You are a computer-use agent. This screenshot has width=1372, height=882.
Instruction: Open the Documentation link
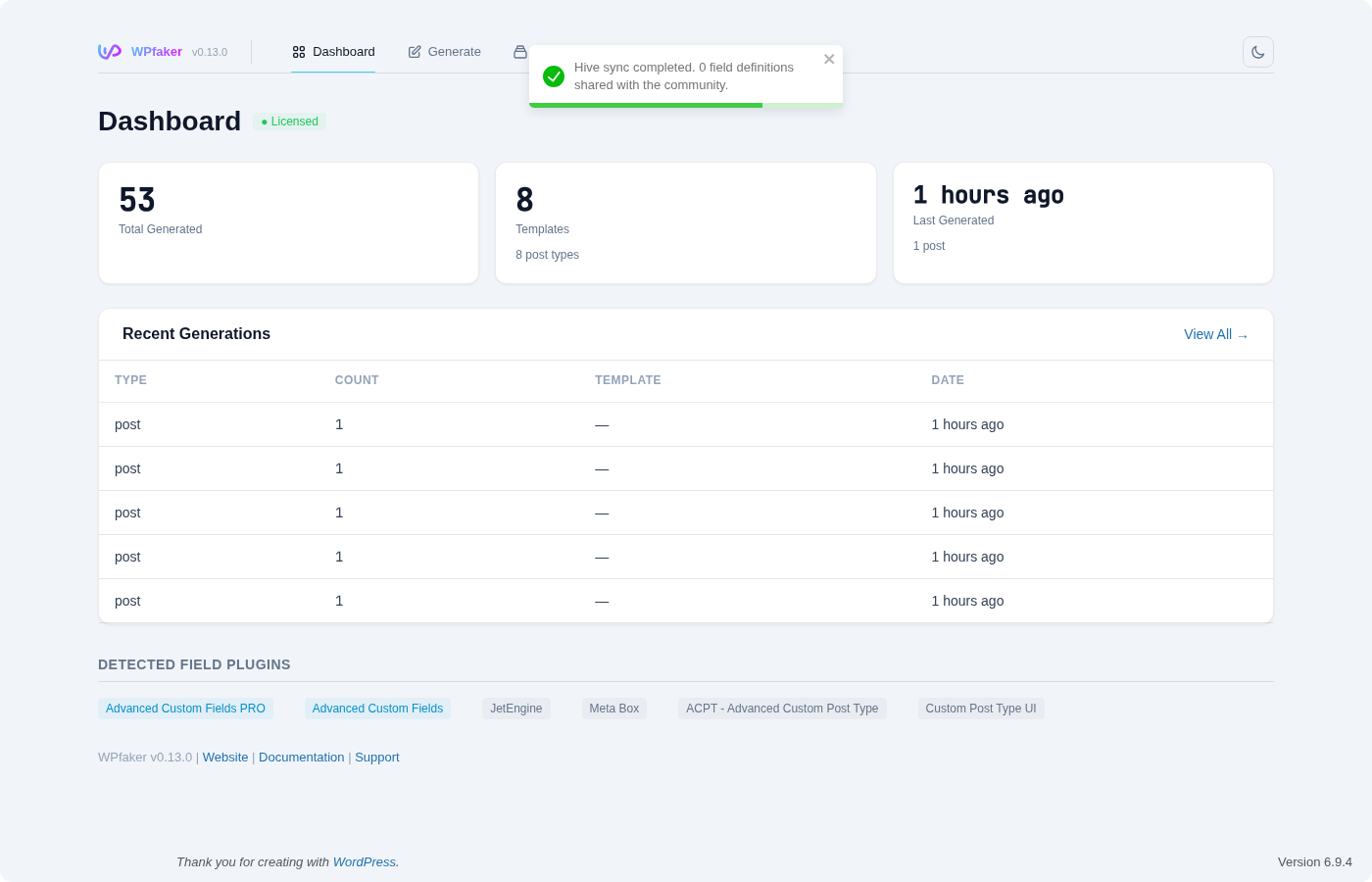[x=301, y=757]
